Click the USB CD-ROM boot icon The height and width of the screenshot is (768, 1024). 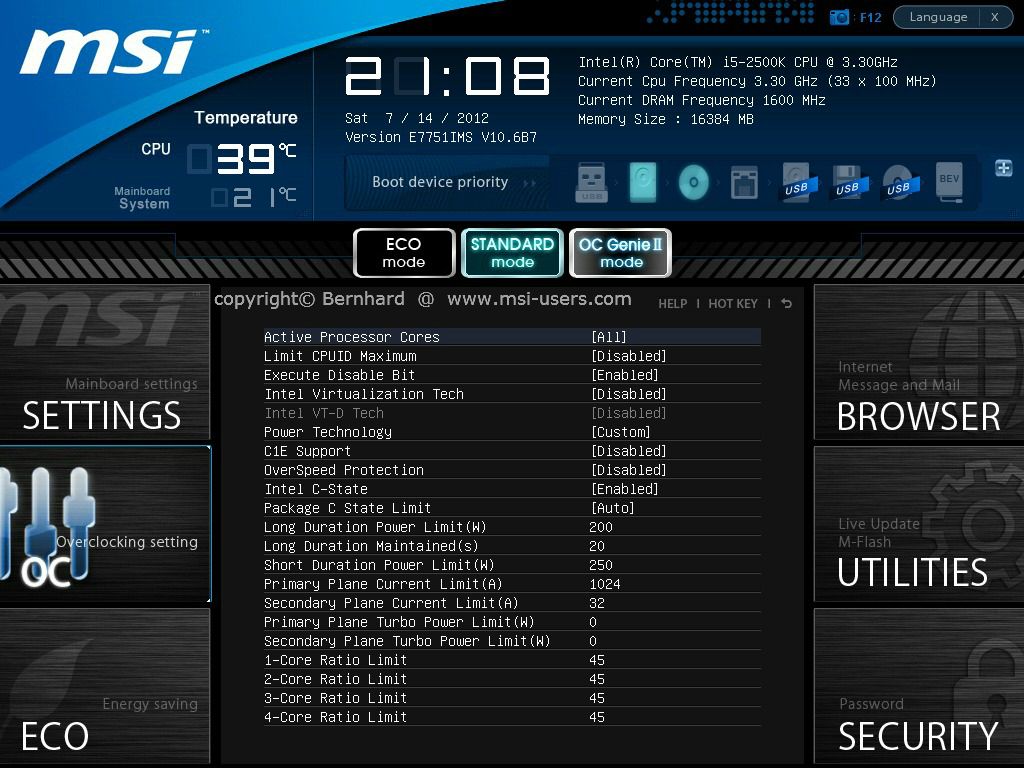[898, 181]
